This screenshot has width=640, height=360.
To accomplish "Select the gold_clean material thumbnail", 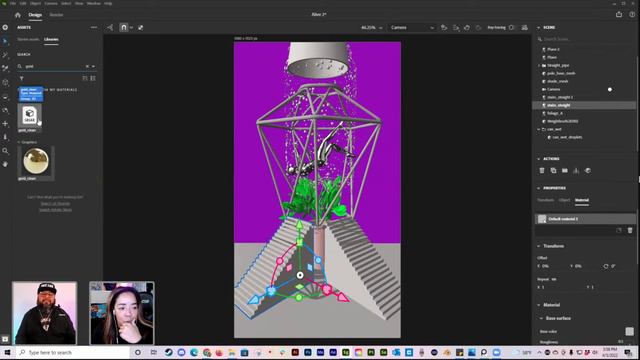I will coord(29,116).
